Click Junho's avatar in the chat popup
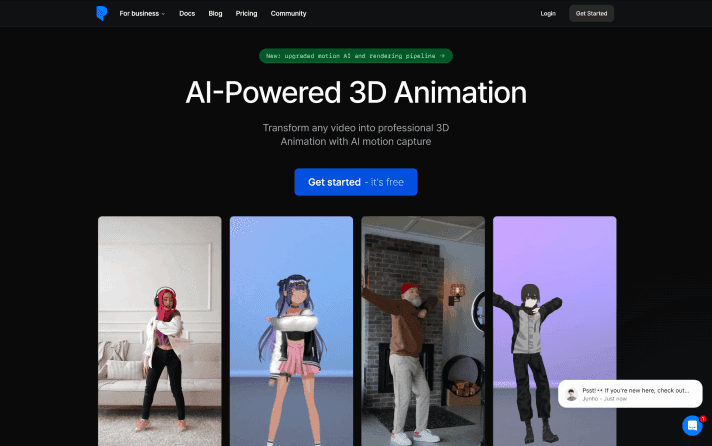The width and height of the screenshot is (712, 446). [571, 394]
